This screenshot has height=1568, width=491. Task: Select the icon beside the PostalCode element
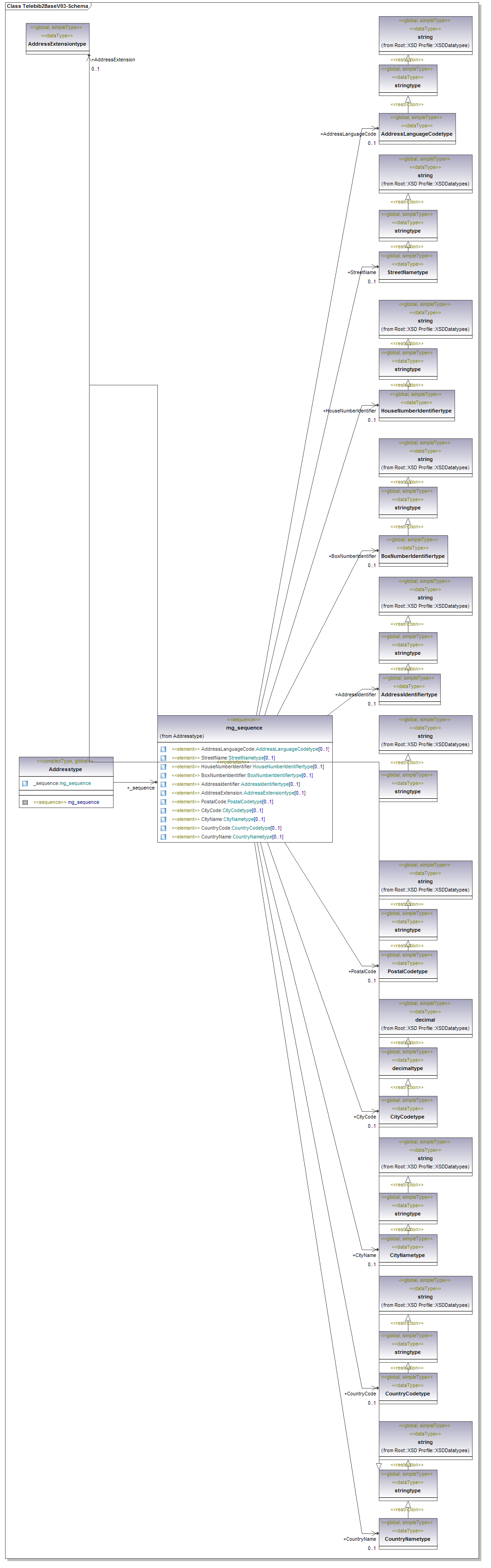pyautogui.click(x=163, y=802)
